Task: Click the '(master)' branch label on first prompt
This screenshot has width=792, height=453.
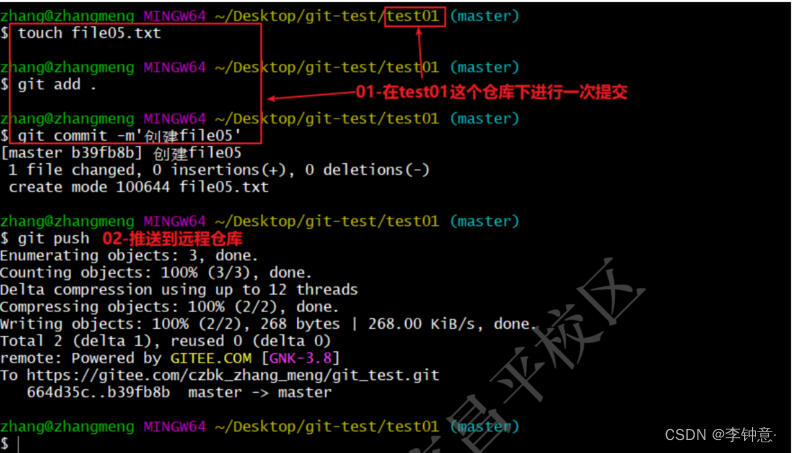Action: click(x=484, y=16)
